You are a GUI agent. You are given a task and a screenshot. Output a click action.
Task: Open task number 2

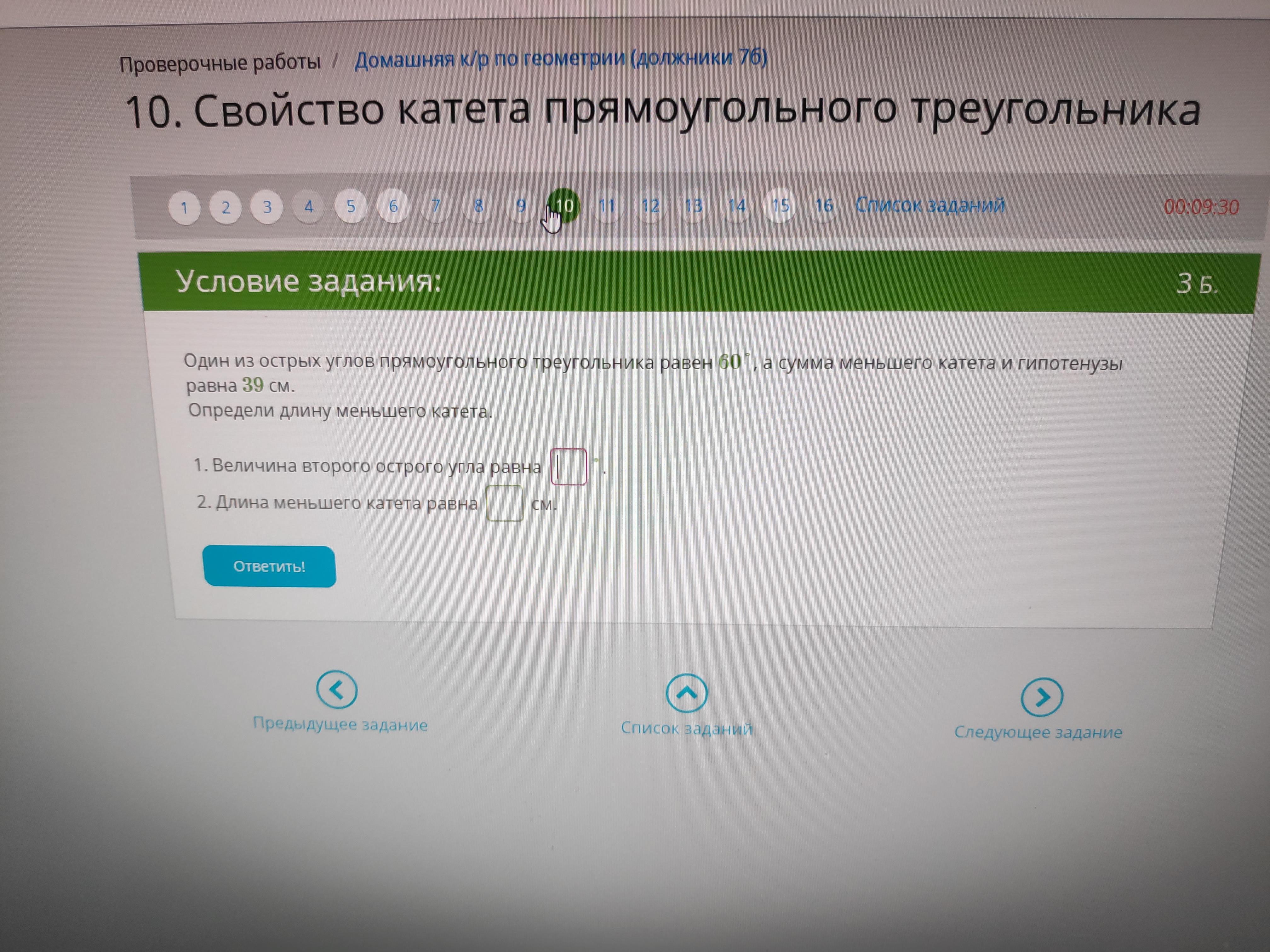click(x=226, y=207)
